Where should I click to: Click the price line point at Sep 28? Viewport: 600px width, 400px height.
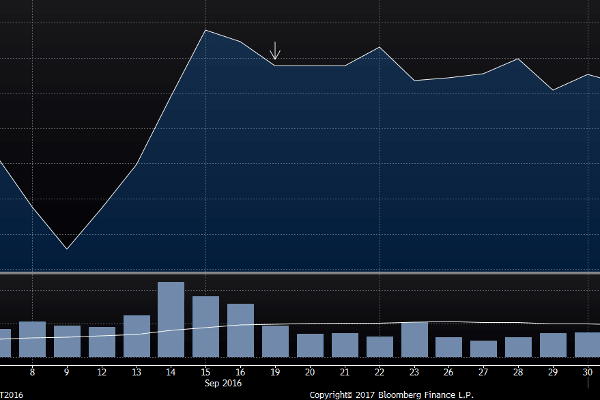click(518, 59)
